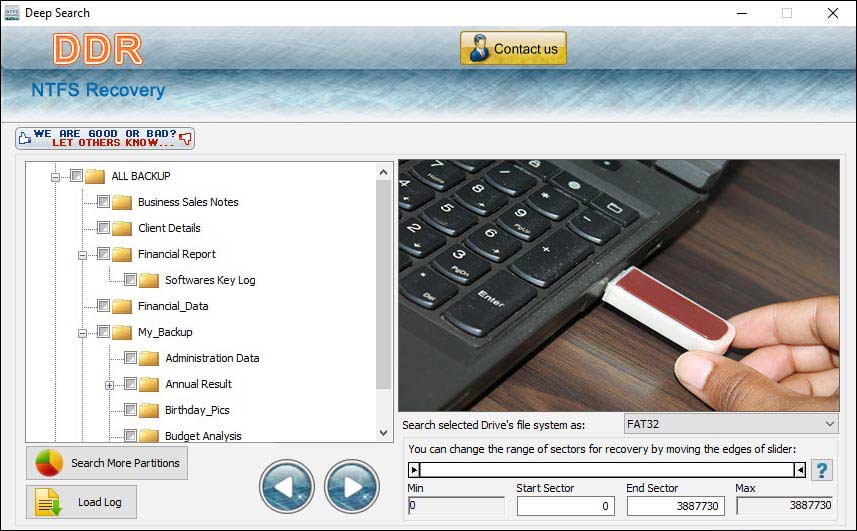Tick the Softwares Key Log checkbox

[130, 280]
